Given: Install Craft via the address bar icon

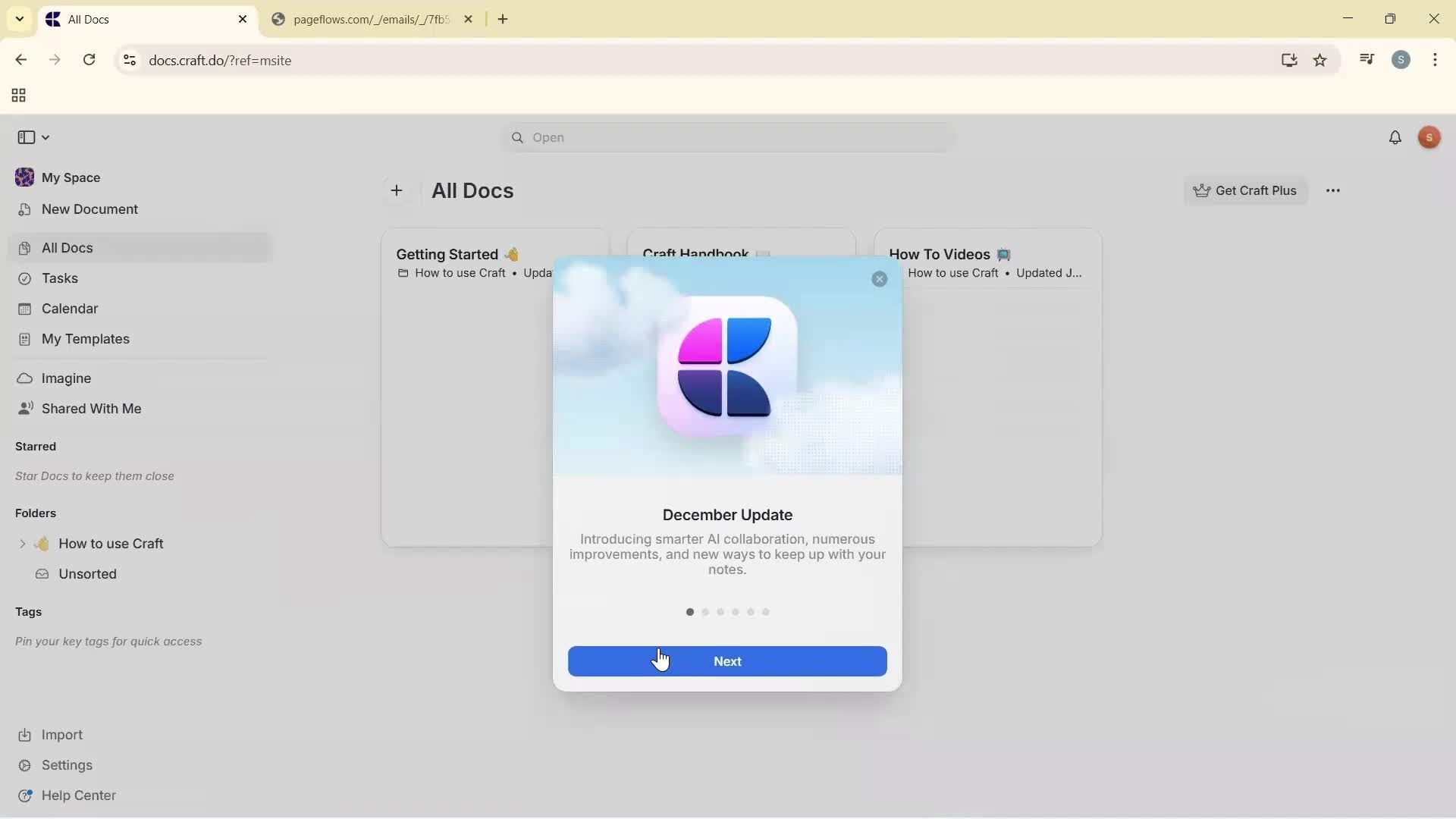Looking at the screenshot, I should click(1289, 60).
